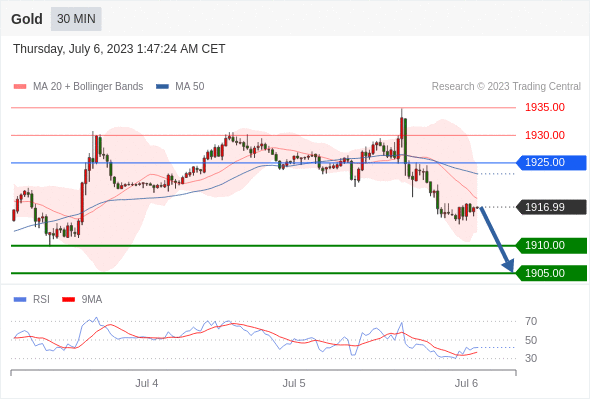The width and height of the screenshot is (590, 400).
Task: Click the green 1905.00 support price tag
Action: 551,273
